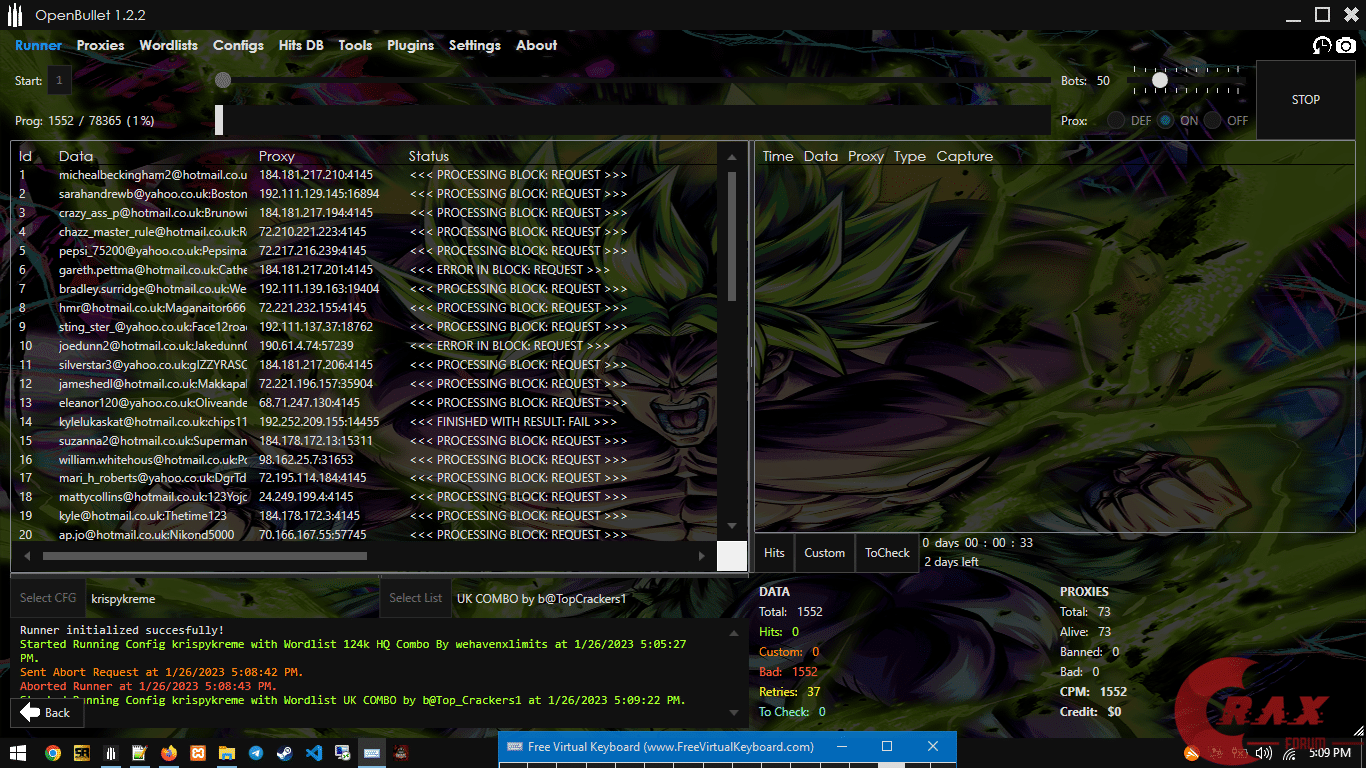The height and width of the screenshot is (768, 1366).
Task: Open the Runner tab
Action: point(38,45)
